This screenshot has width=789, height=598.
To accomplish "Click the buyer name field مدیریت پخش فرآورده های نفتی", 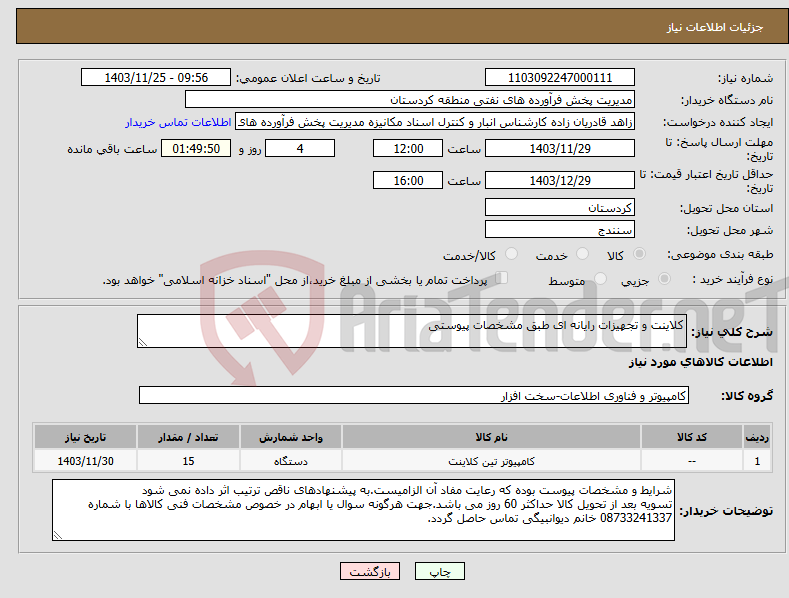I will click(410, 100).
